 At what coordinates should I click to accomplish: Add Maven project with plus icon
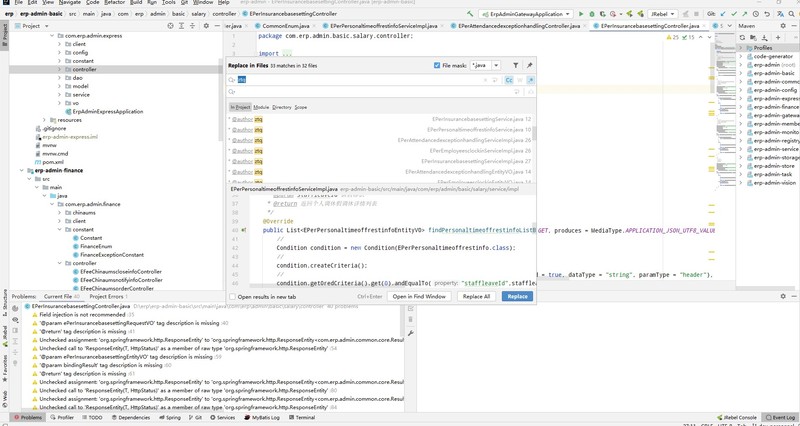tap(778, 37)
